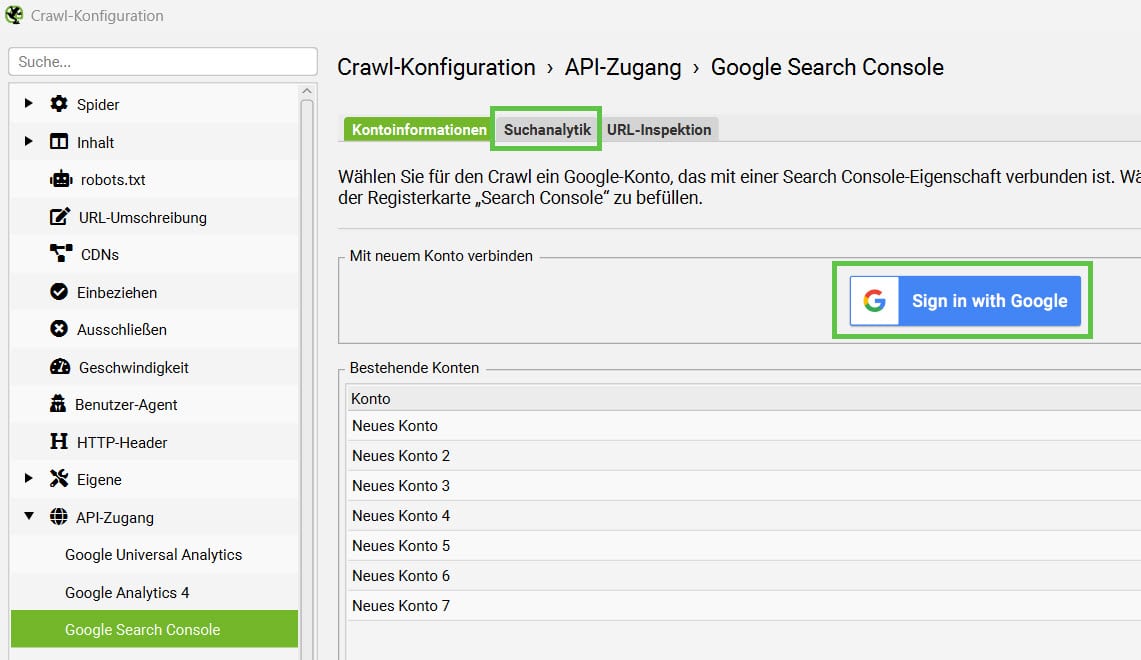Viewport: 1141px width, 660px height.
Task: Click the URL-Umschreibung edit icon
Action: (x=60, y=217)
